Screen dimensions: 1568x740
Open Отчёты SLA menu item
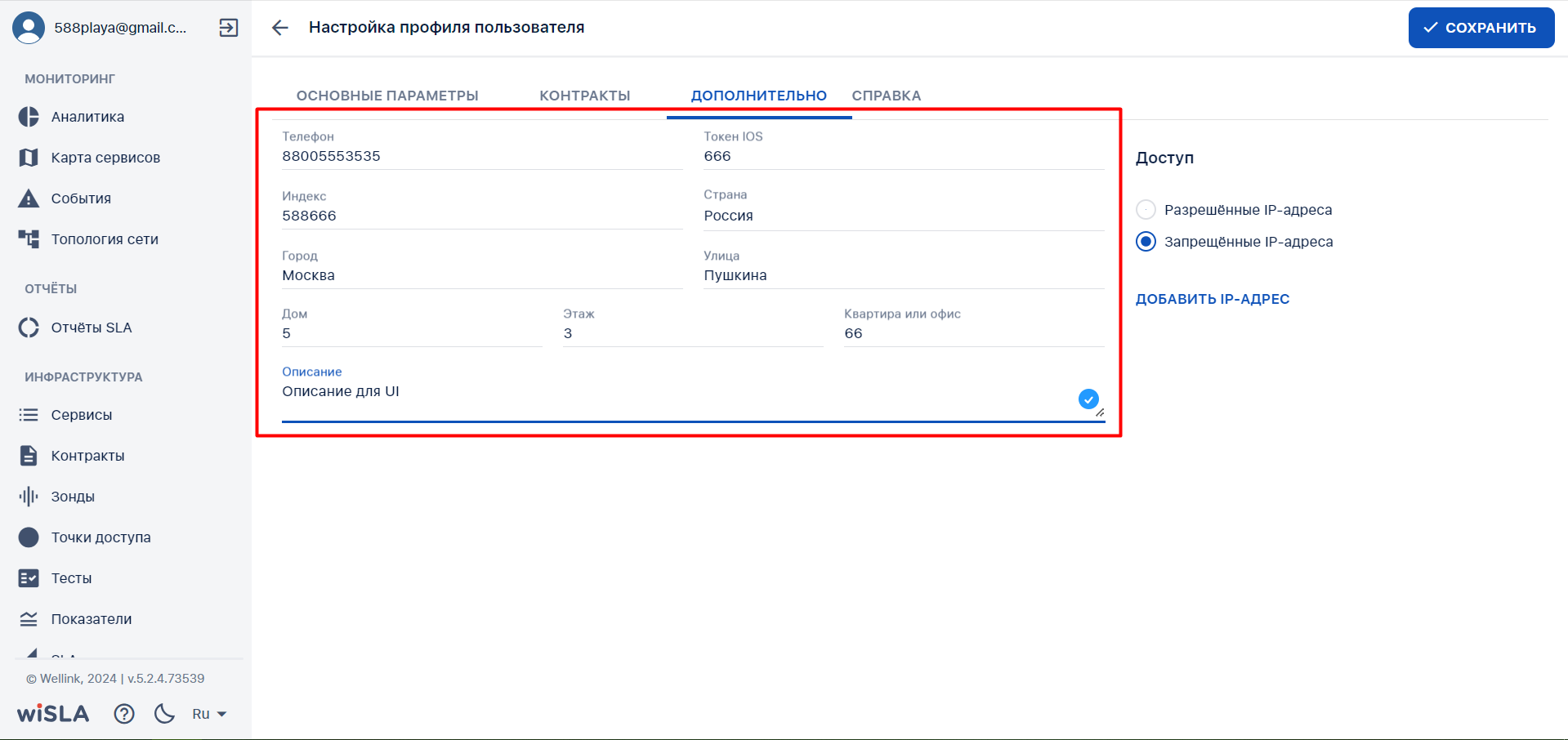coord(92,328)
